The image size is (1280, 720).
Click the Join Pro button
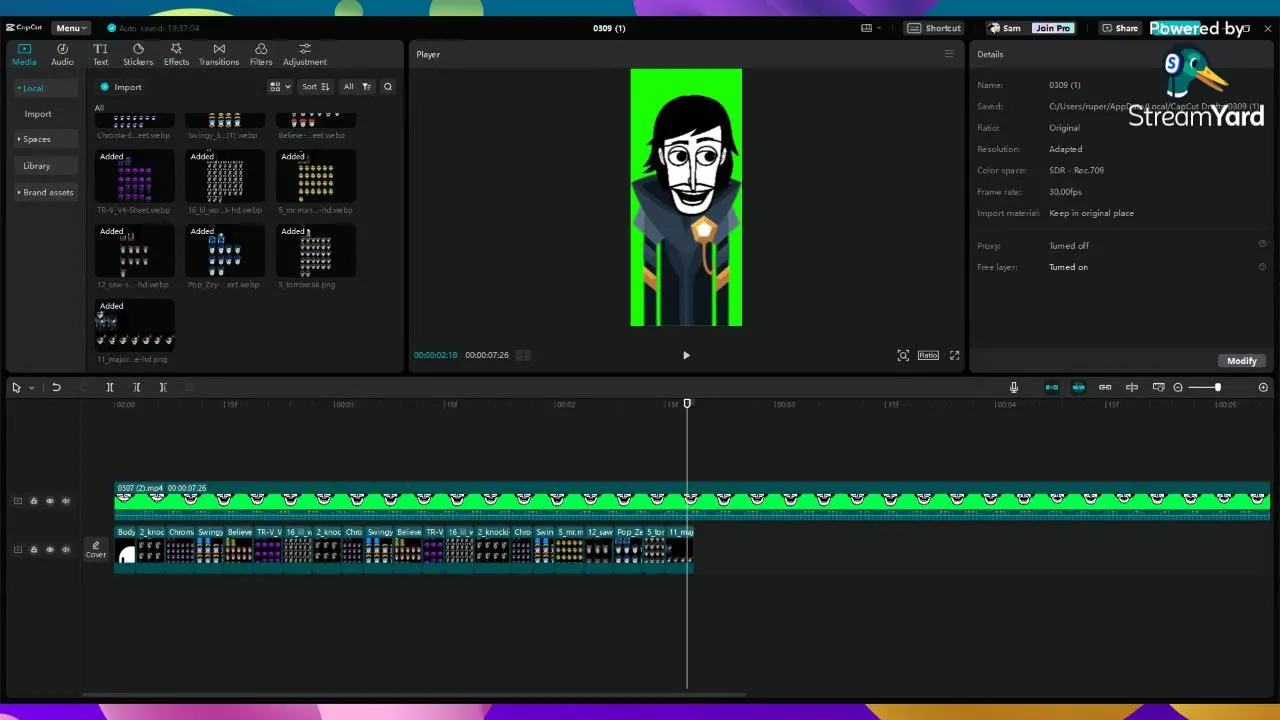click(1052, 28)
